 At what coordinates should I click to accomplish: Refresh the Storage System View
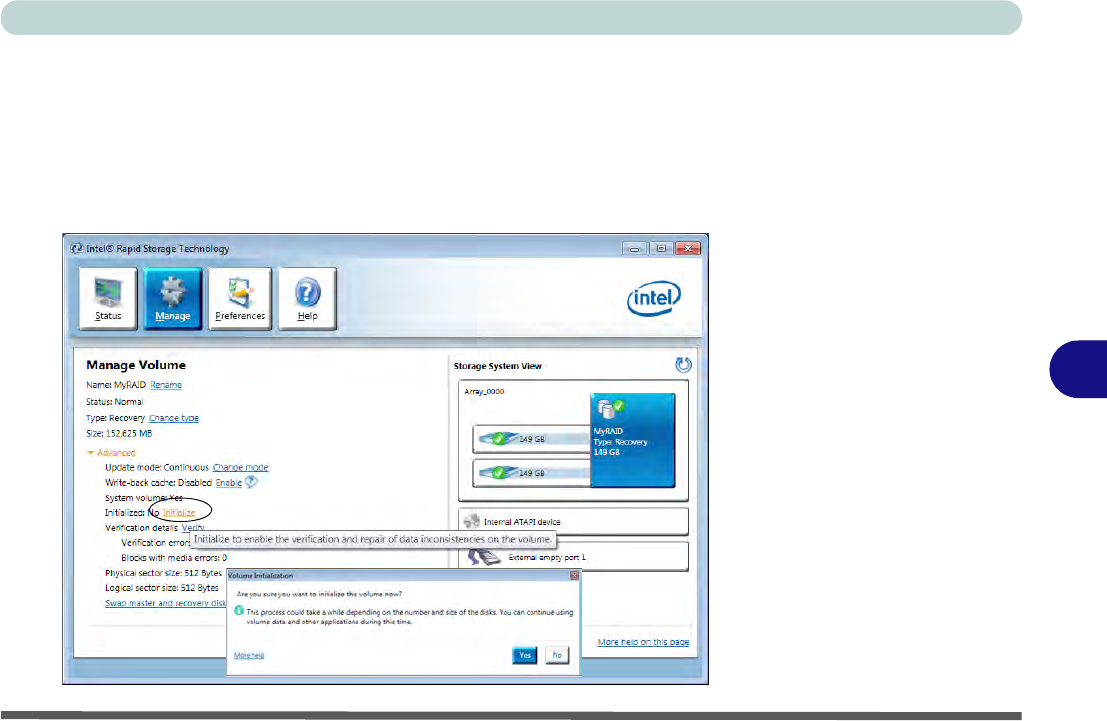(x=683, y=365)
